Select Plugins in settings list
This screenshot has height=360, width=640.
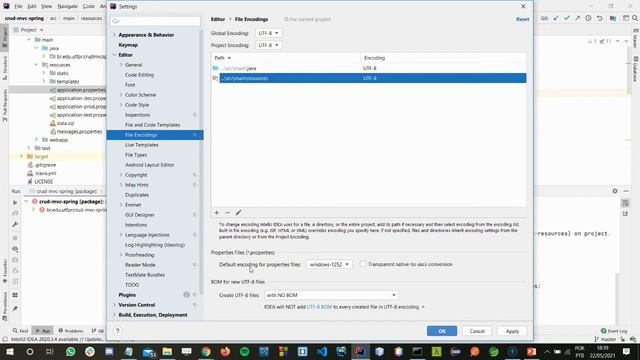pyautogui.click(x=127, y=295)
